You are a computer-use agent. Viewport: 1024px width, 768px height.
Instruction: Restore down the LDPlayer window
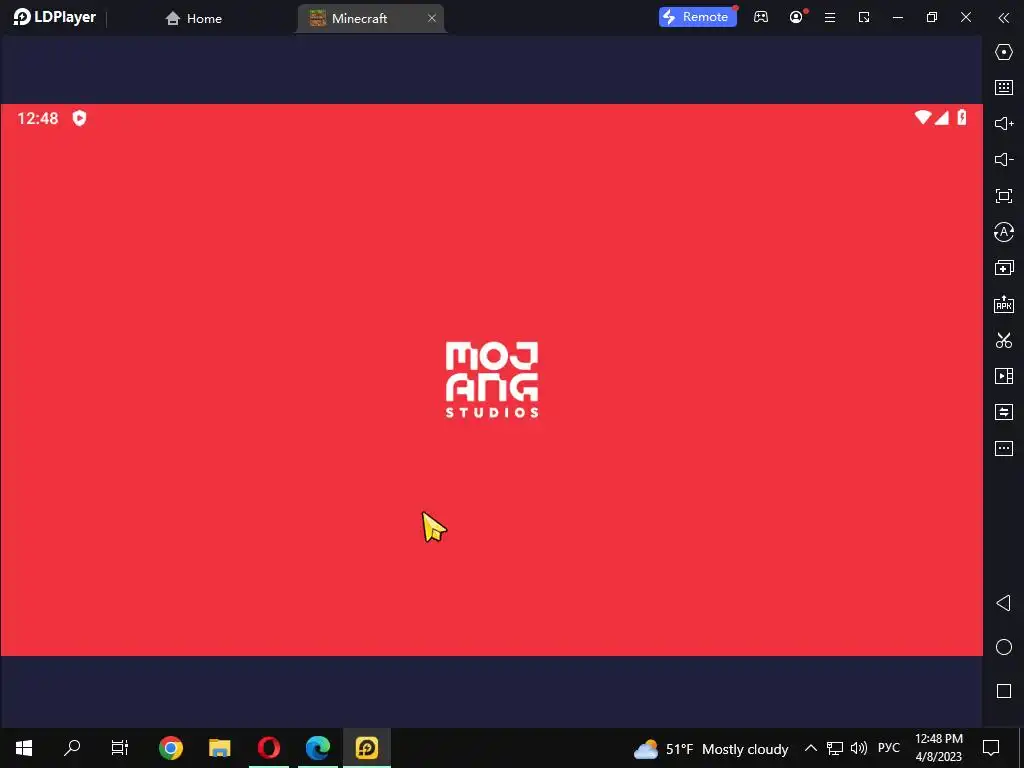[x=932, y=18]
